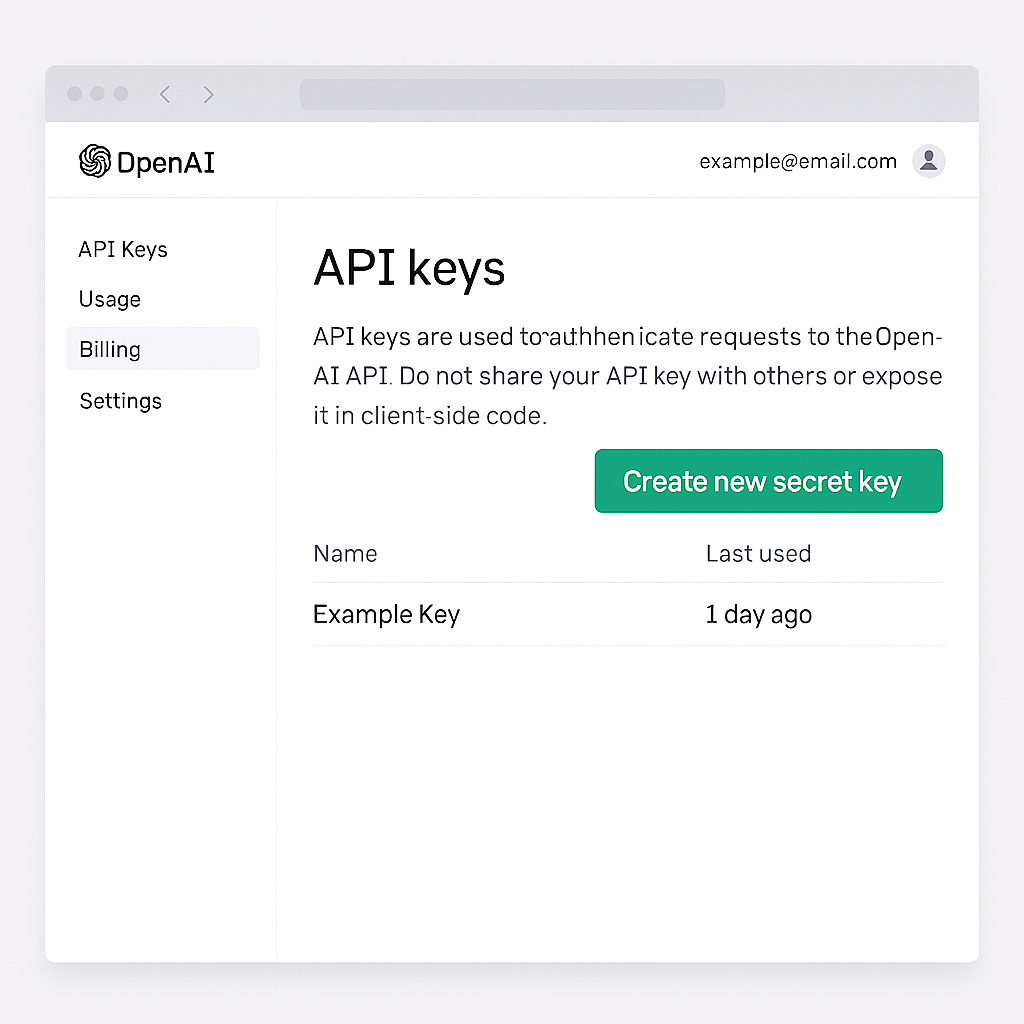
Task: Open the user avatar profile icon
Action: coord(929,161)
